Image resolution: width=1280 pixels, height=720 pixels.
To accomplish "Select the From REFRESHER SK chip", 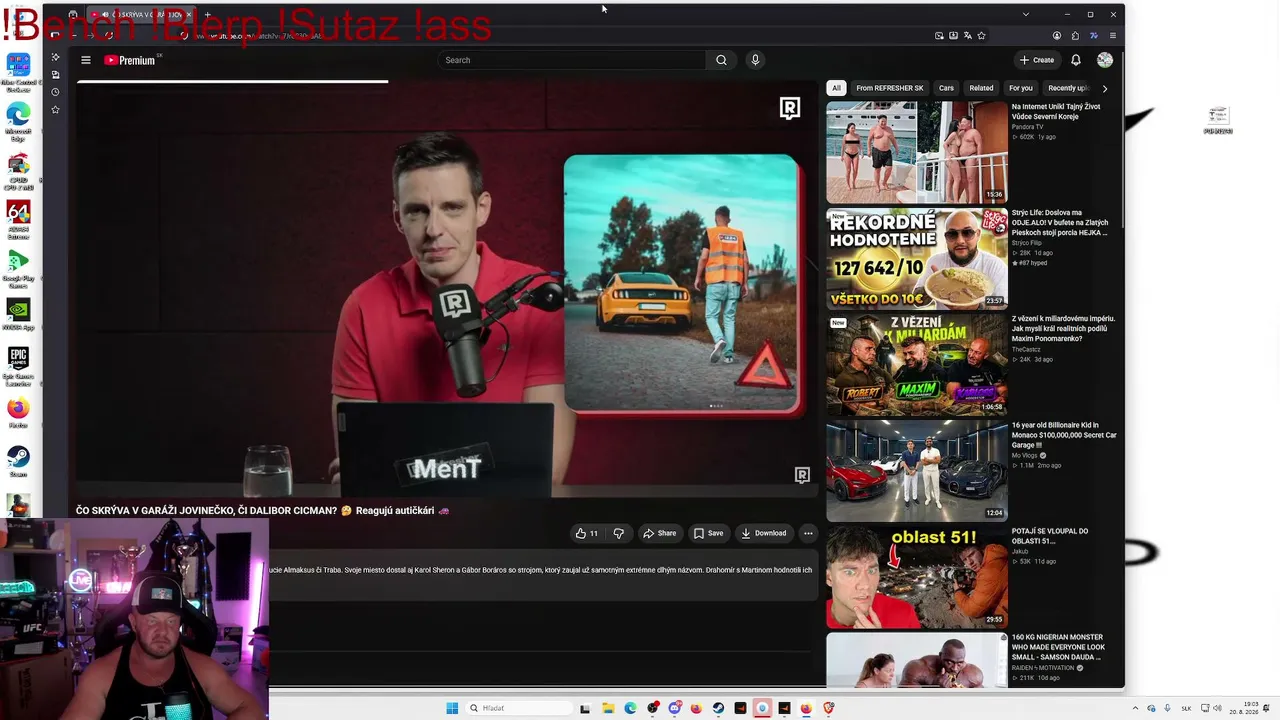I will pyautogui.click(x=890, y=88).
